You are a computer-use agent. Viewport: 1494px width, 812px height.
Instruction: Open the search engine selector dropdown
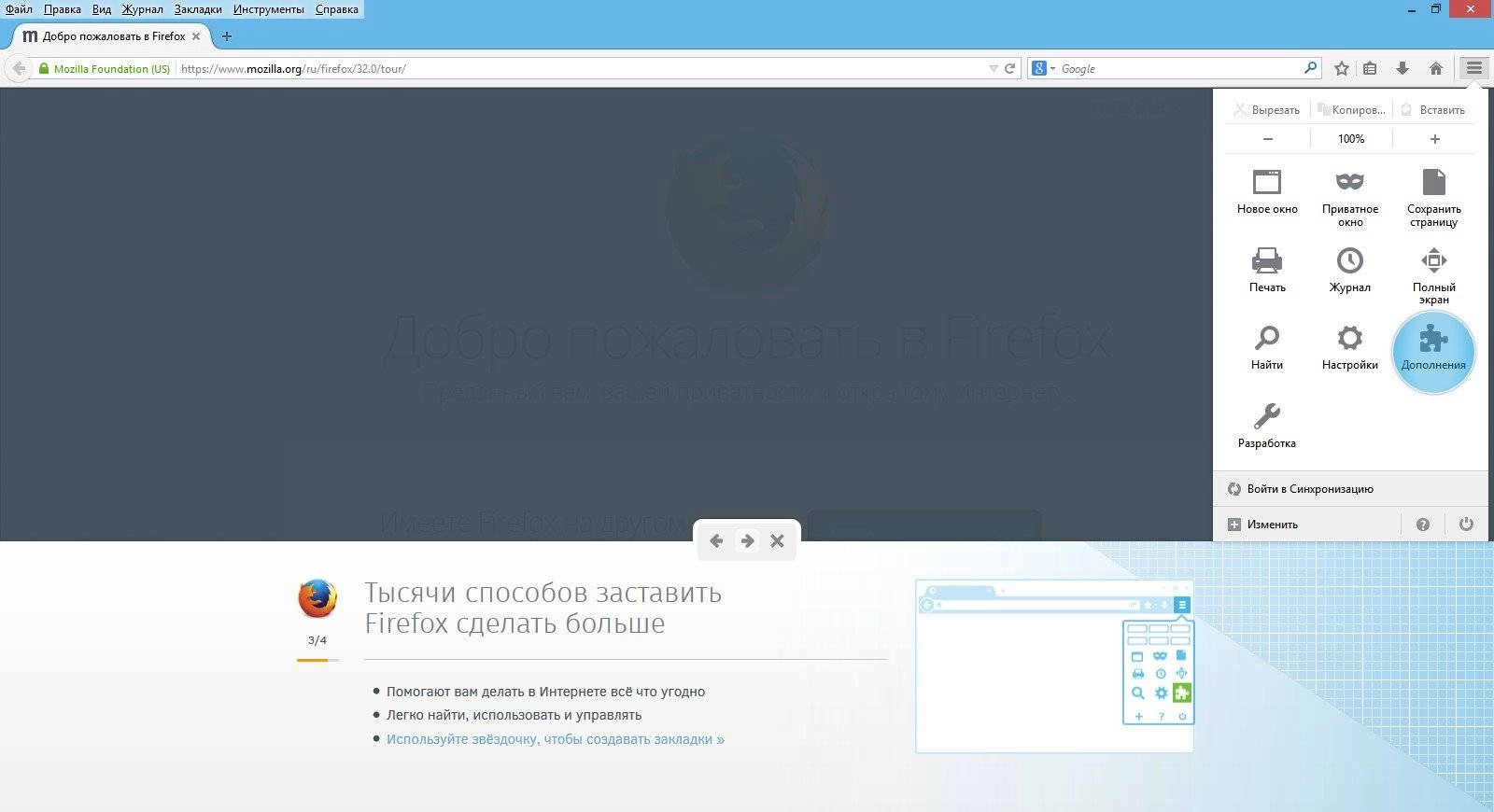pos(1044,68)
